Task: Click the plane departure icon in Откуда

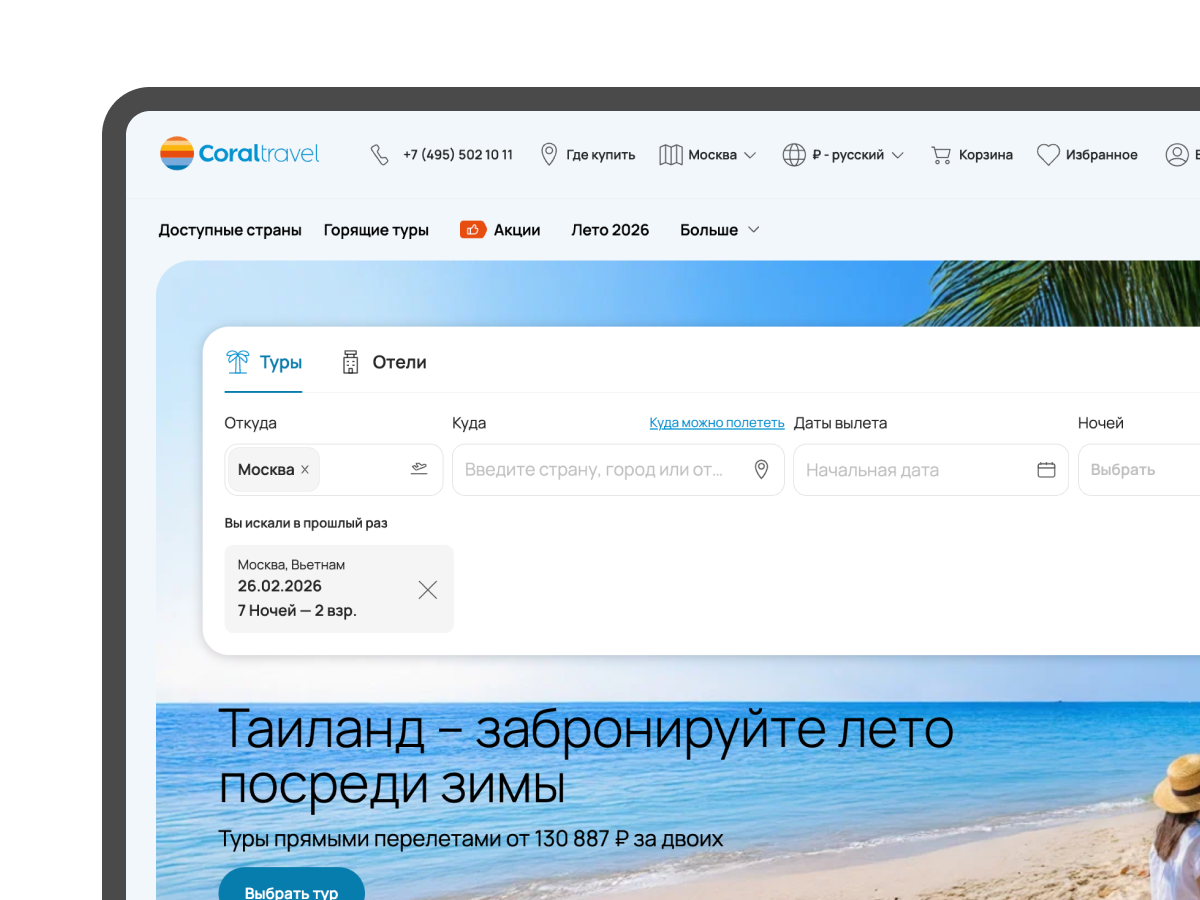Action: (x=419, y=469)
